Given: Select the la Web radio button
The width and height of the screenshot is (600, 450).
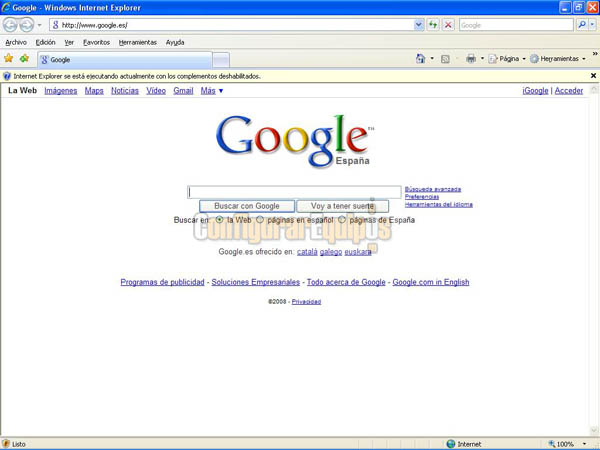Looking at the screenshot, I should point(219,220).
